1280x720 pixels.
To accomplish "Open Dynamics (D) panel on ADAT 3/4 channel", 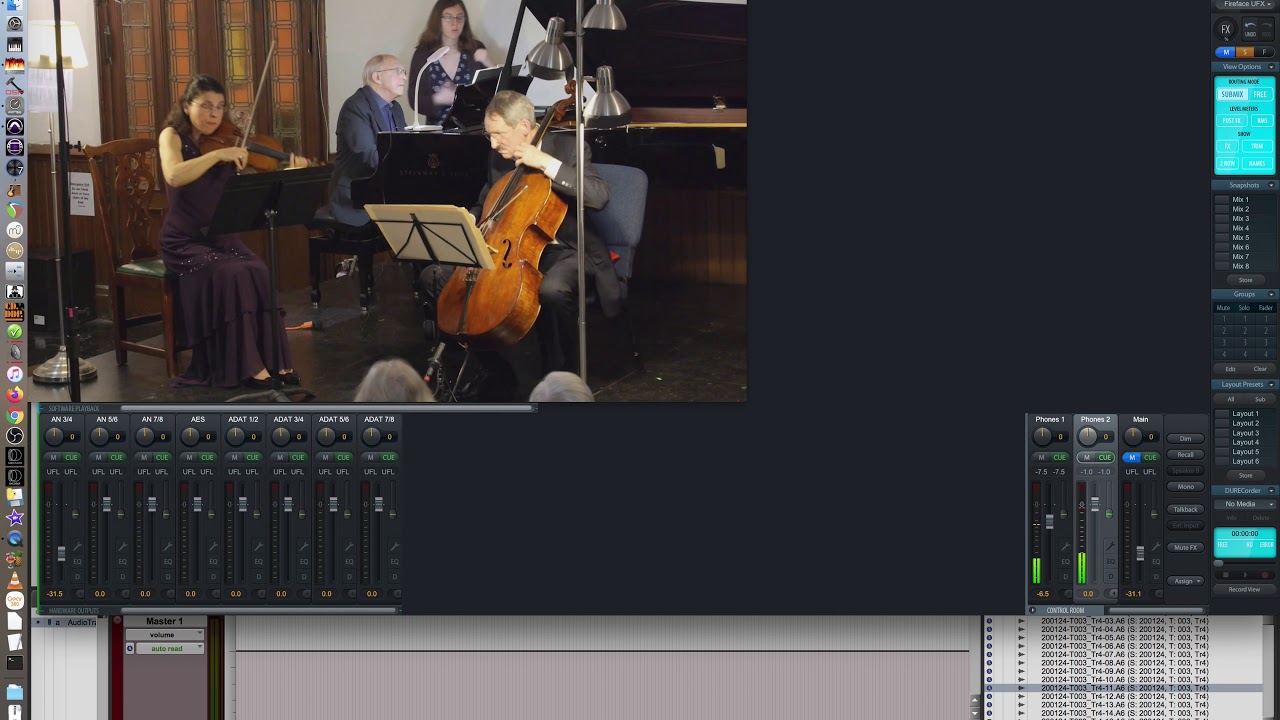I will [303, 577].
